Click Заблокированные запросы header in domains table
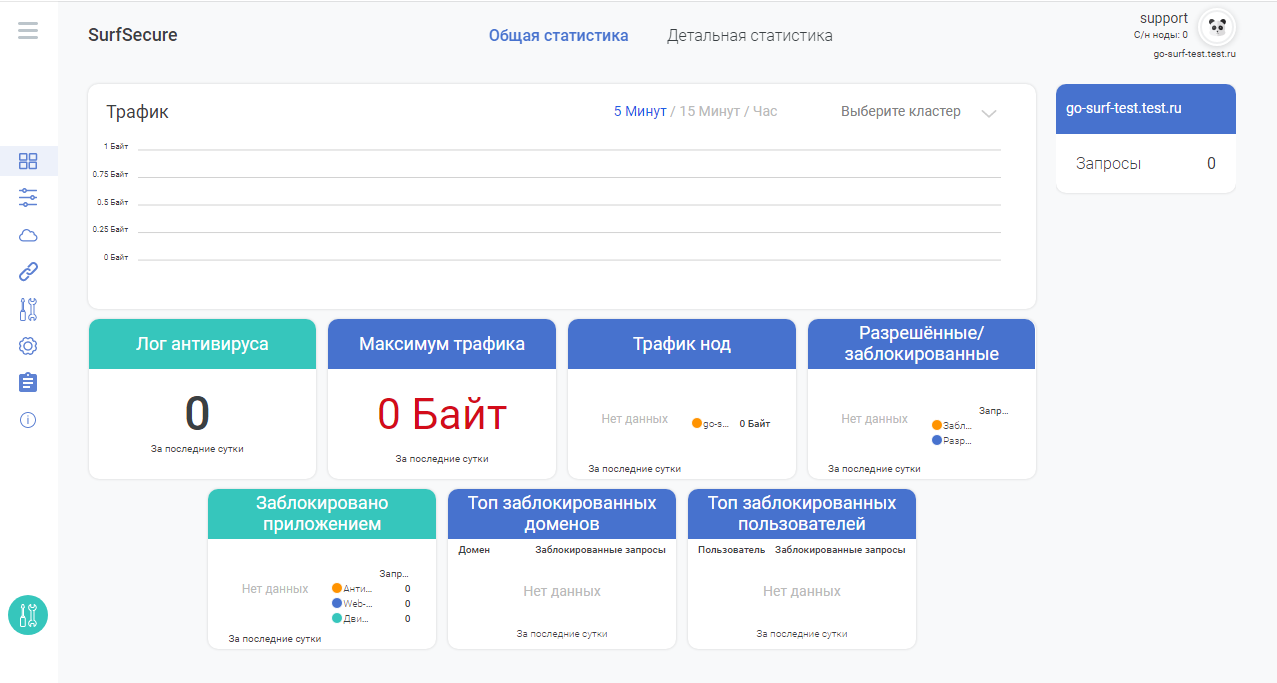Screen dimensions: 1277x683 click(x=600, y=550)
